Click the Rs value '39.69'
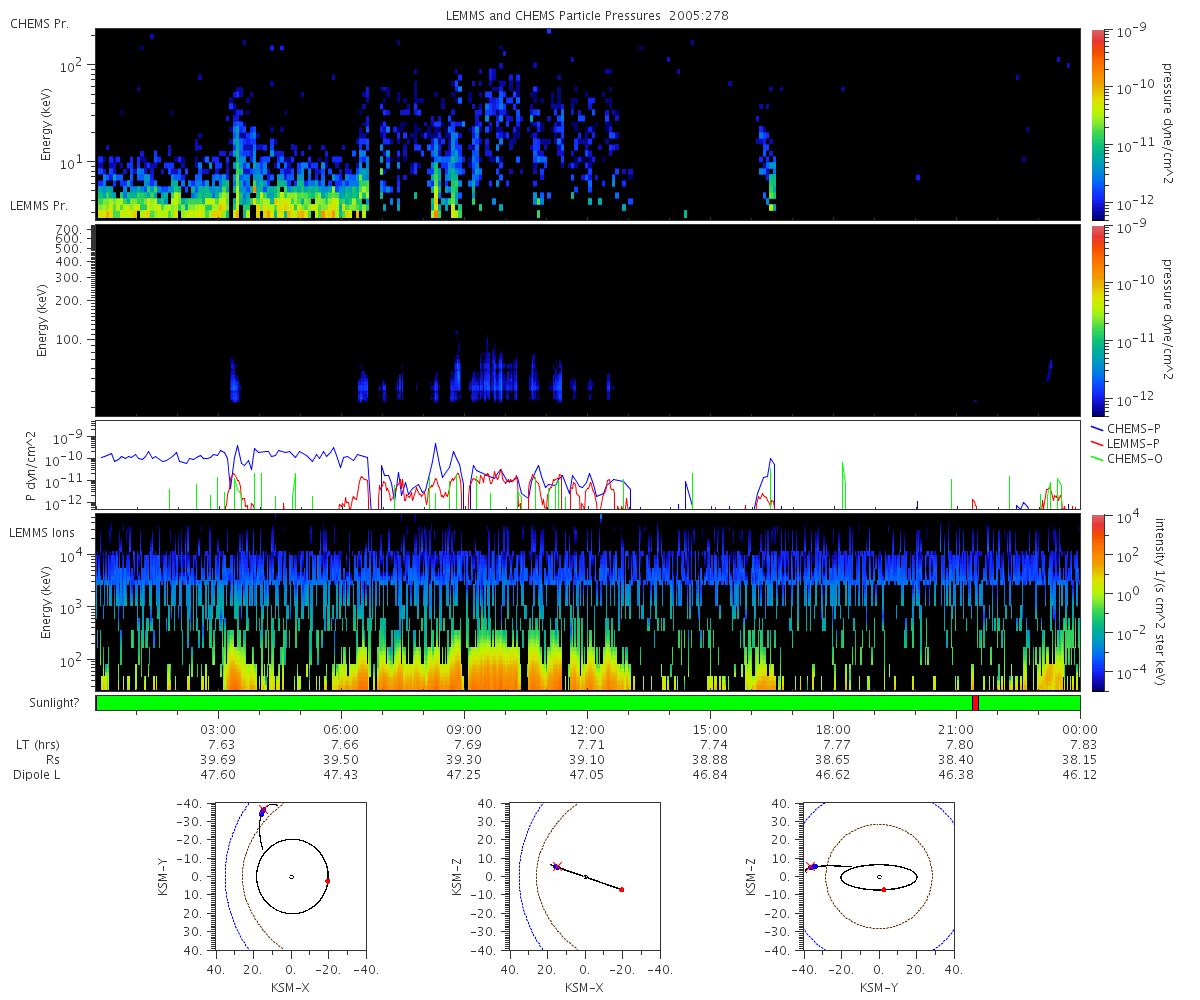The width and height of the screenshot is (1200, 1000). pos(218,760)
